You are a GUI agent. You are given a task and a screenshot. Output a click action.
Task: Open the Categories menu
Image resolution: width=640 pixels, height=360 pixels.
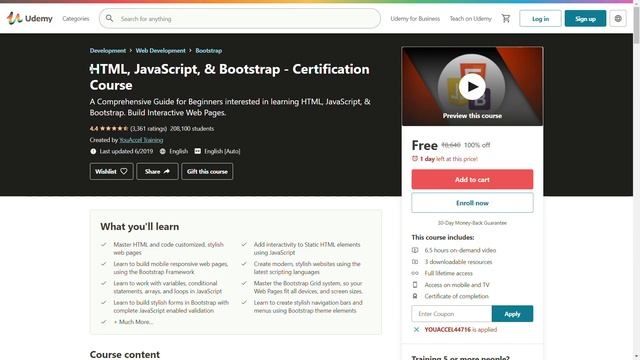coord(76,19)
